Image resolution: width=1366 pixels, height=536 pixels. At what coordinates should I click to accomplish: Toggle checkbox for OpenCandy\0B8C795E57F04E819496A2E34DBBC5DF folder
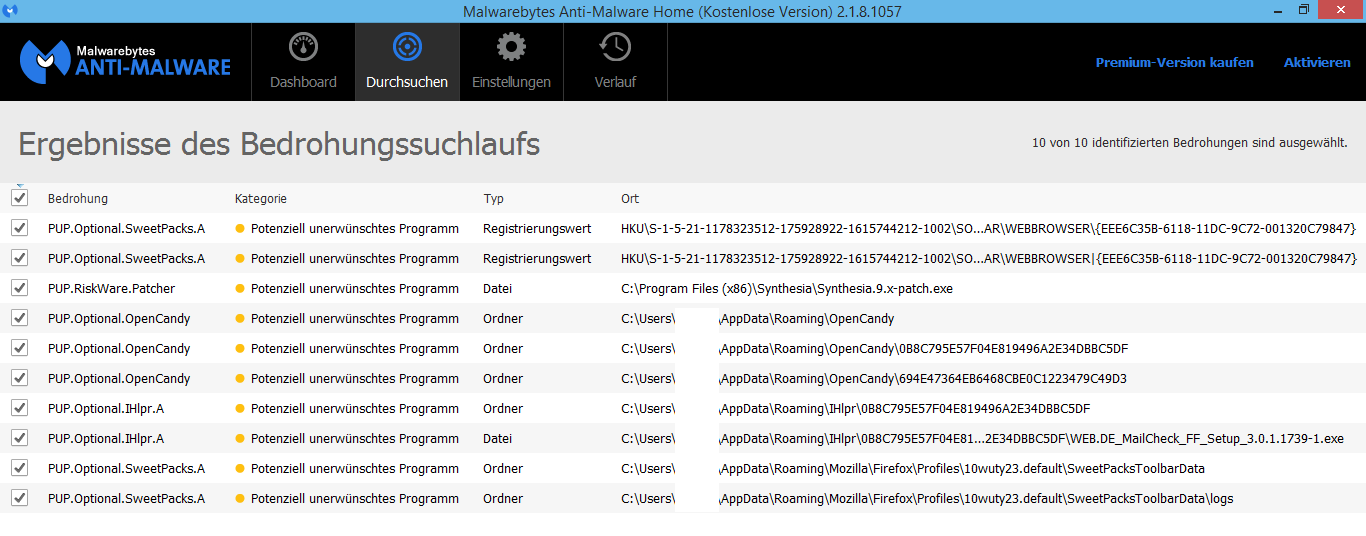[x=19, y=348]
